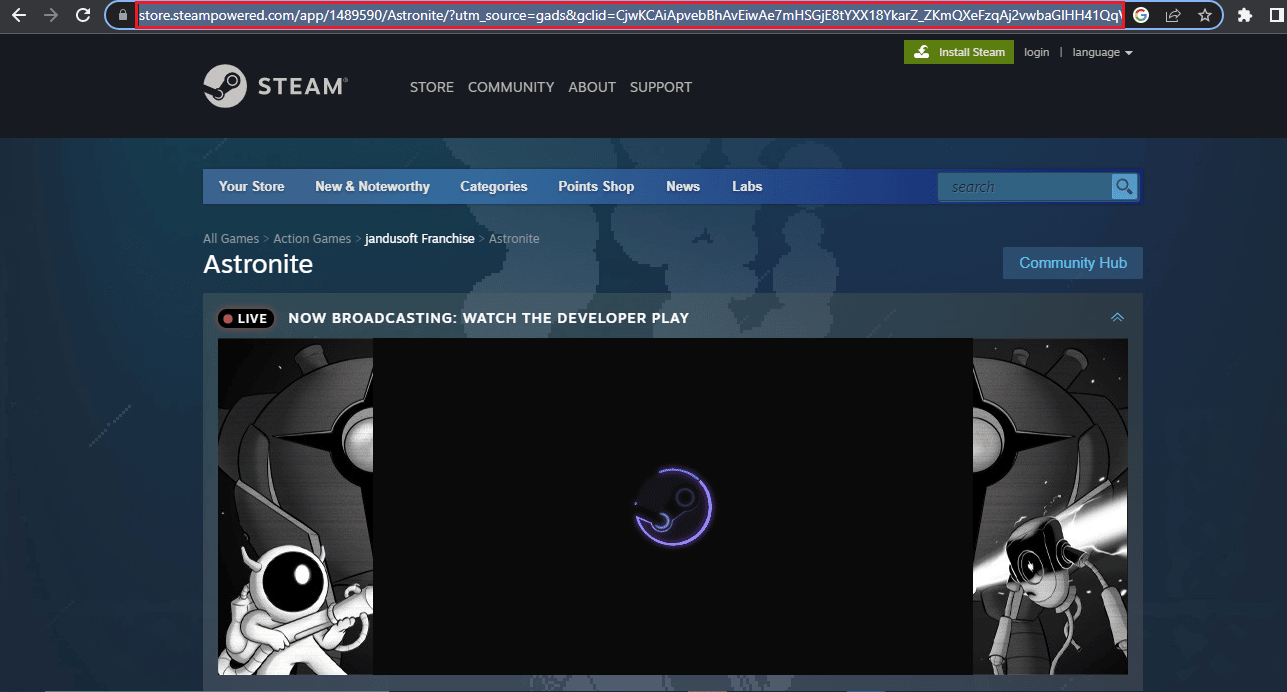Click the Install Steam button

point(959,52)
